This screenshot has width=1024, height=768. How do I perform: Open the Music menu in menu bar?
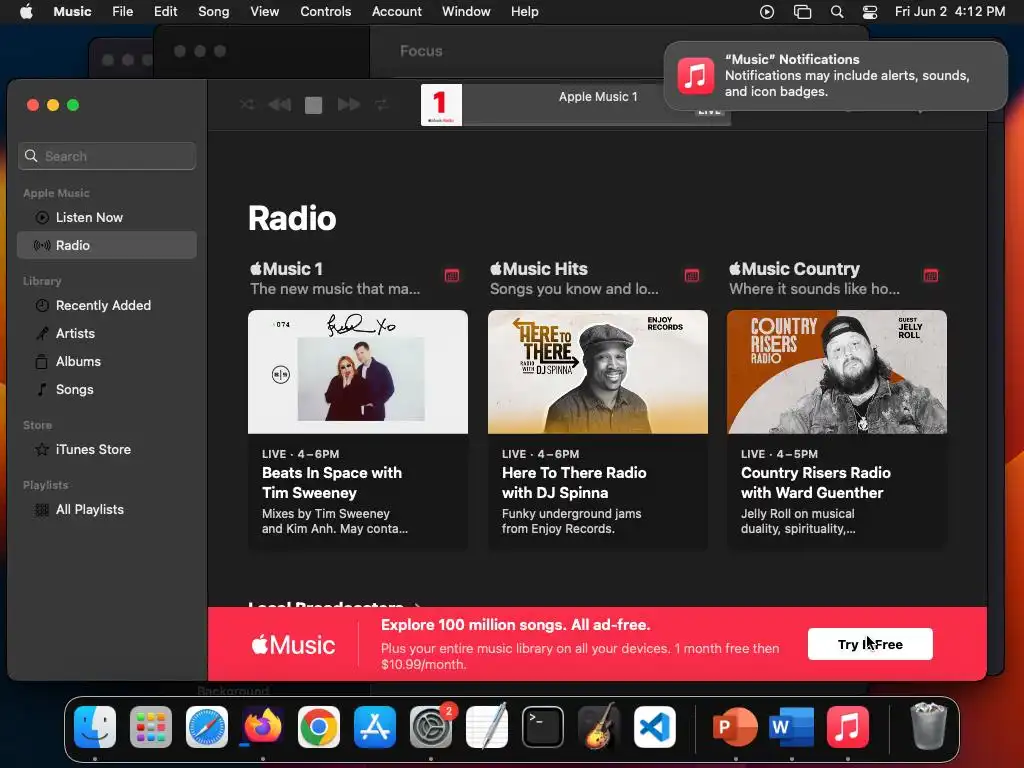[x=72, y=12]
